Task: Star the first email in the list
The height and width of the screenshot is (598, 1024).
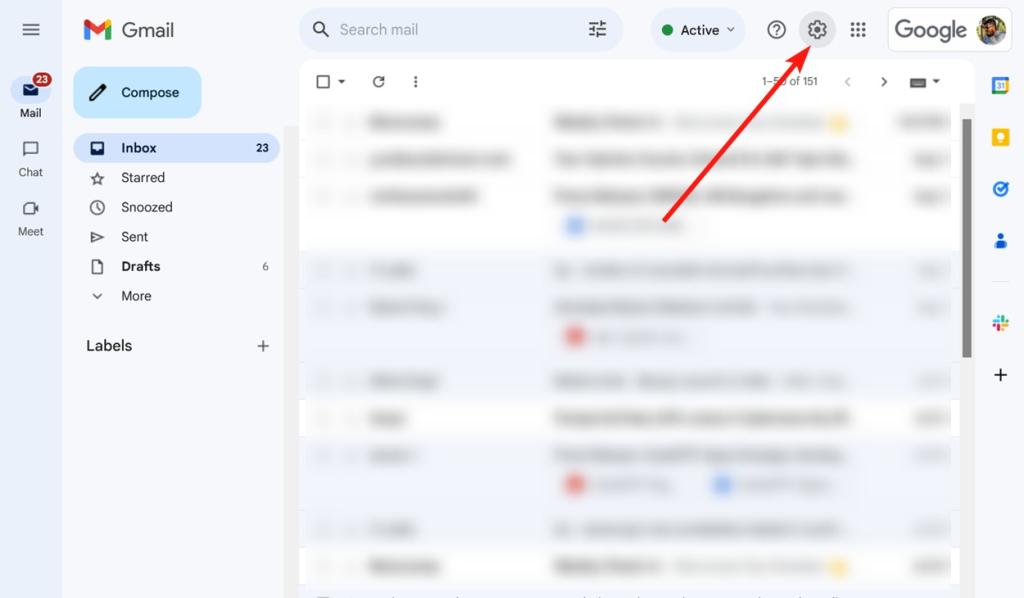Action: pyautogui.click(x=348, y=121)
